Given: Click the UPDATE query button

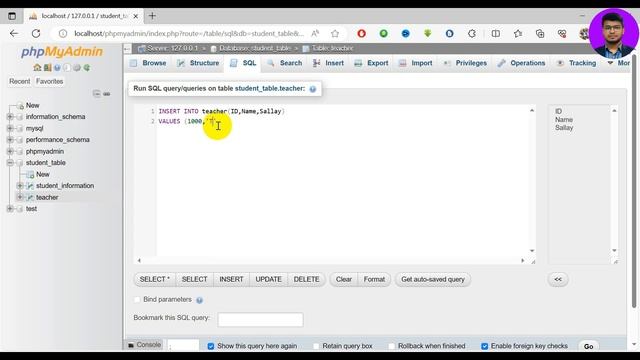Looking at the screenshot, I should pyautogui.click(x=269, y=280).
